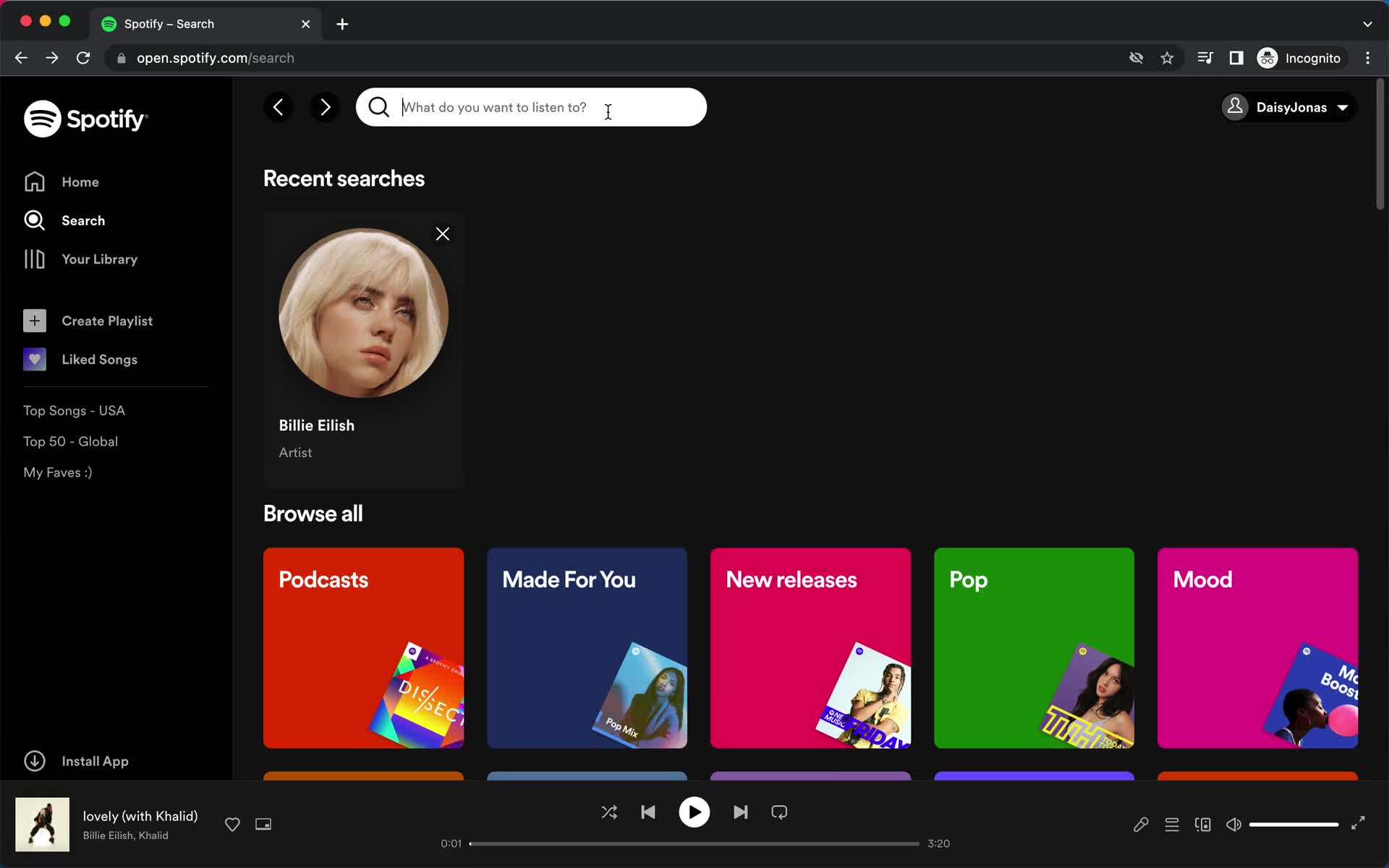
Task: Click the browser back arrow
Action: 21,58
